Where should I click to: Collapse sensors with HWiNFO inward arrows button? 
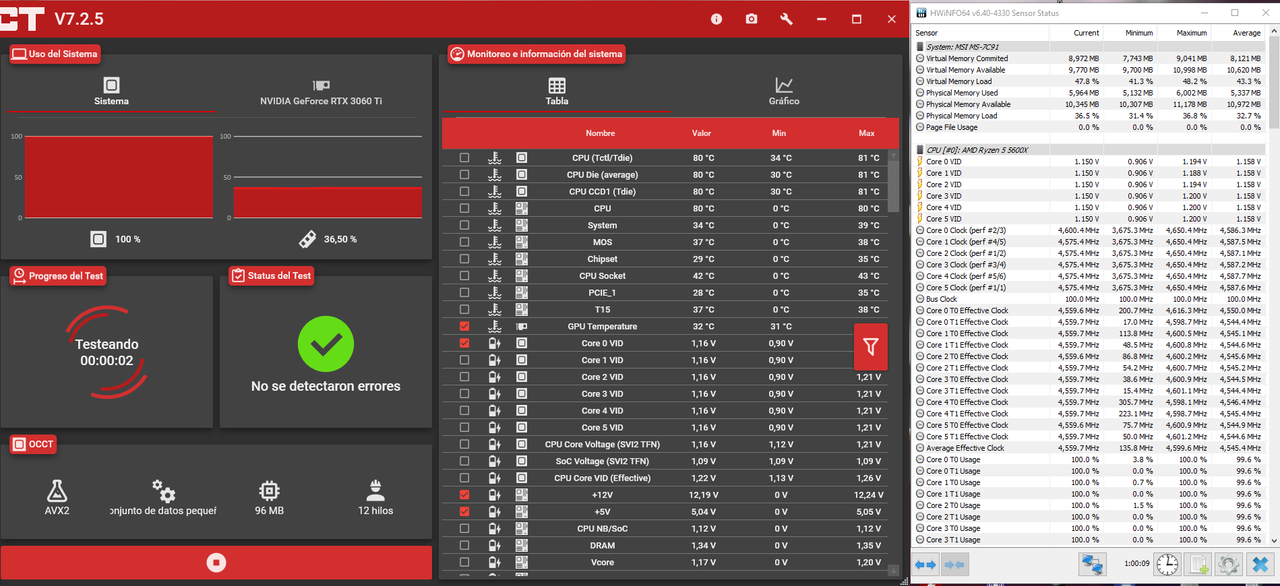point(954,565)
